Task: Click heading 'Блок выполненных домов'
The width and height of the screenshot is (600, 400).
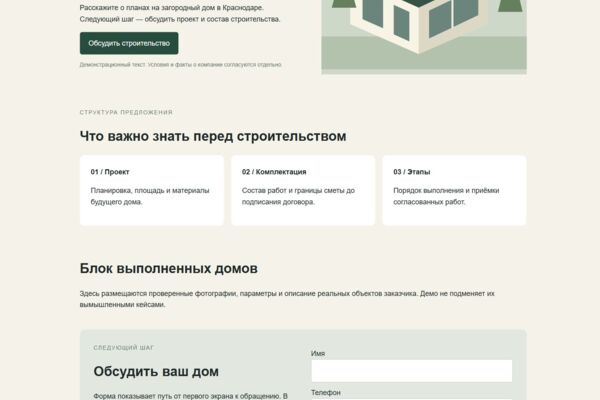Action: pyautogui.click(x=169, y=269)
